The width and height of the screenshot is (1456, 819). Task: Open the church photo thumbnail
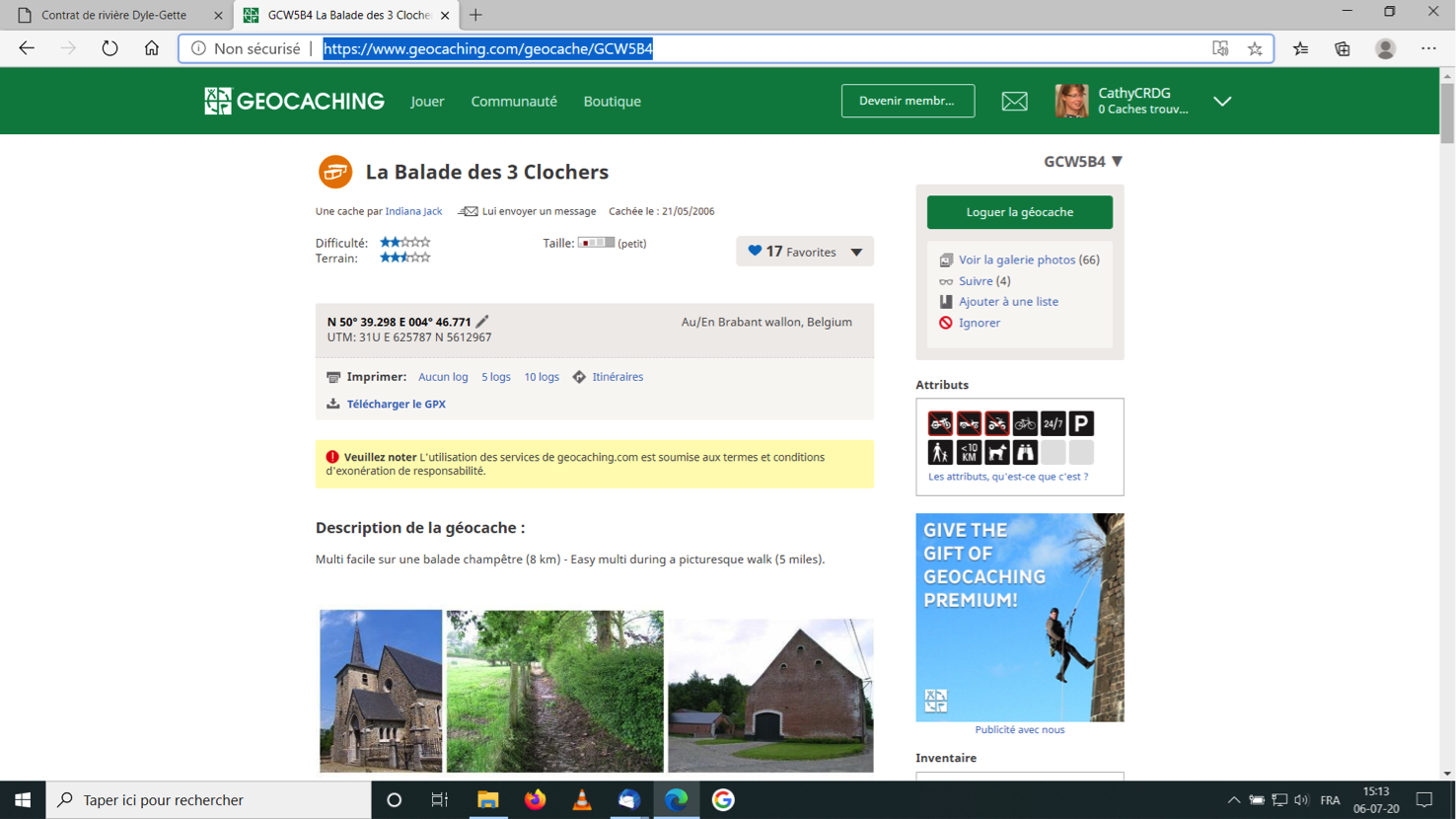pos(381,691)
